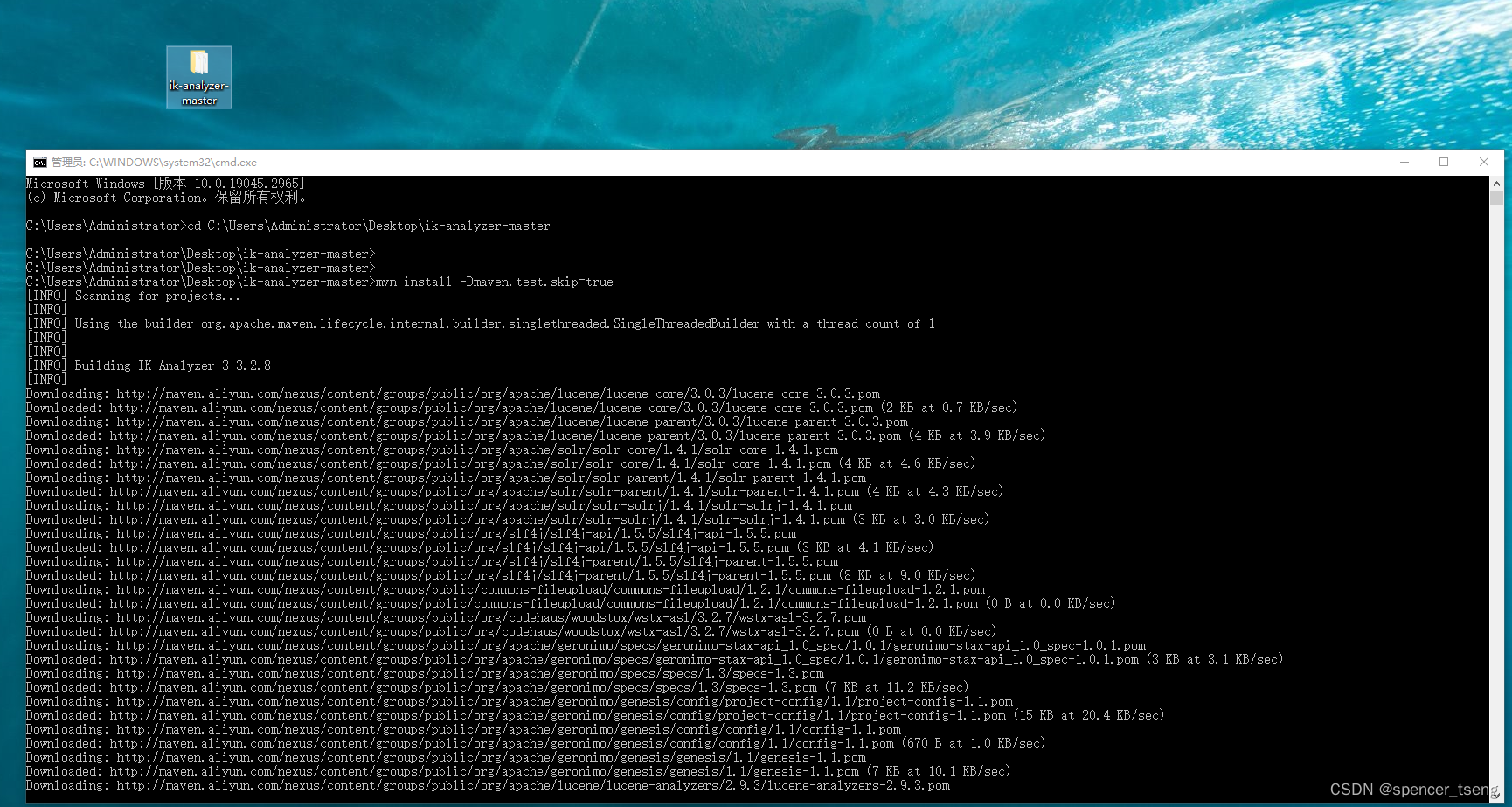Click the 'Microsoft Windows [版本 10.0.19045.2965]' line
The height and width of the screenshot is (807, 1512).
[165, 184]
